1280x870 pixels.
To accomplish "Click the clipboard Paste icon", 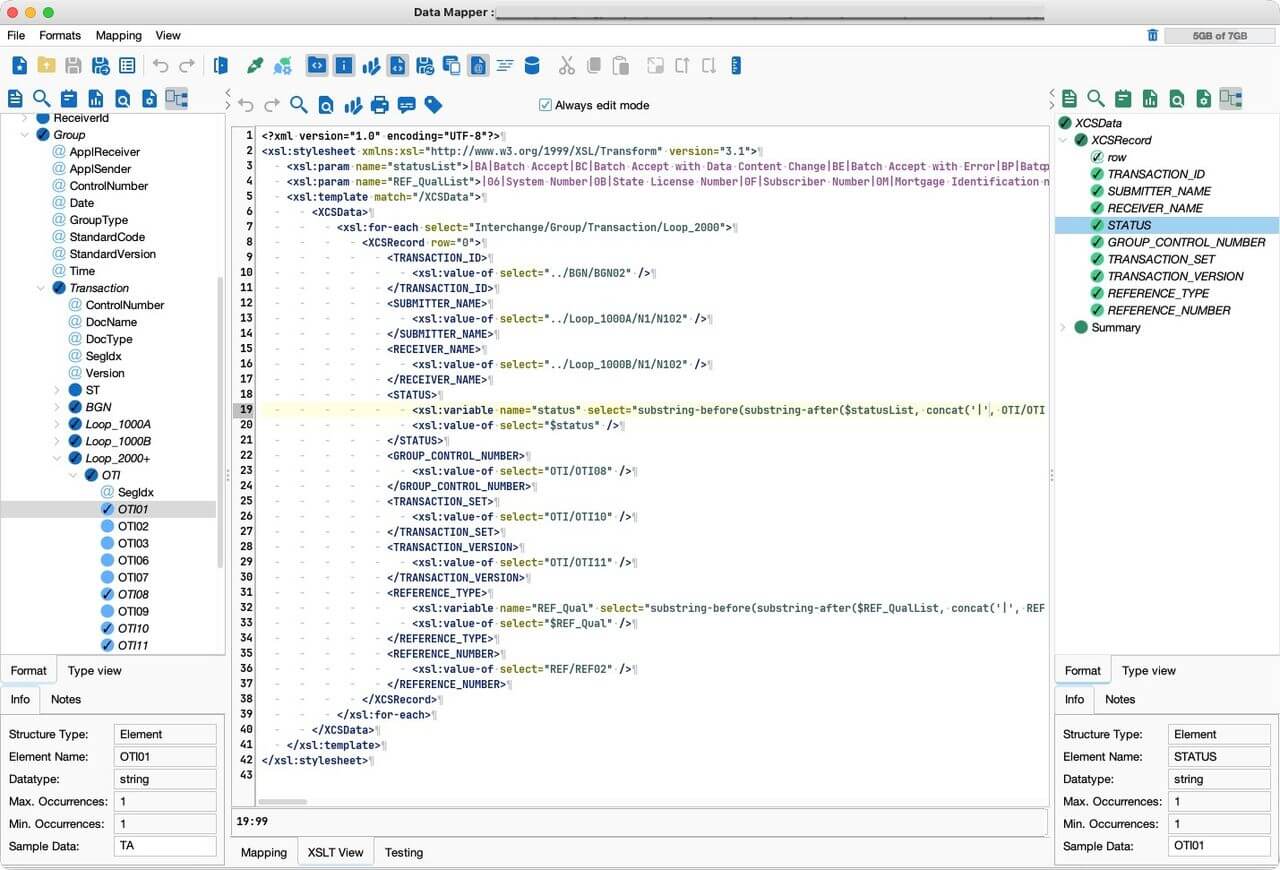I will tap(621, 66).
